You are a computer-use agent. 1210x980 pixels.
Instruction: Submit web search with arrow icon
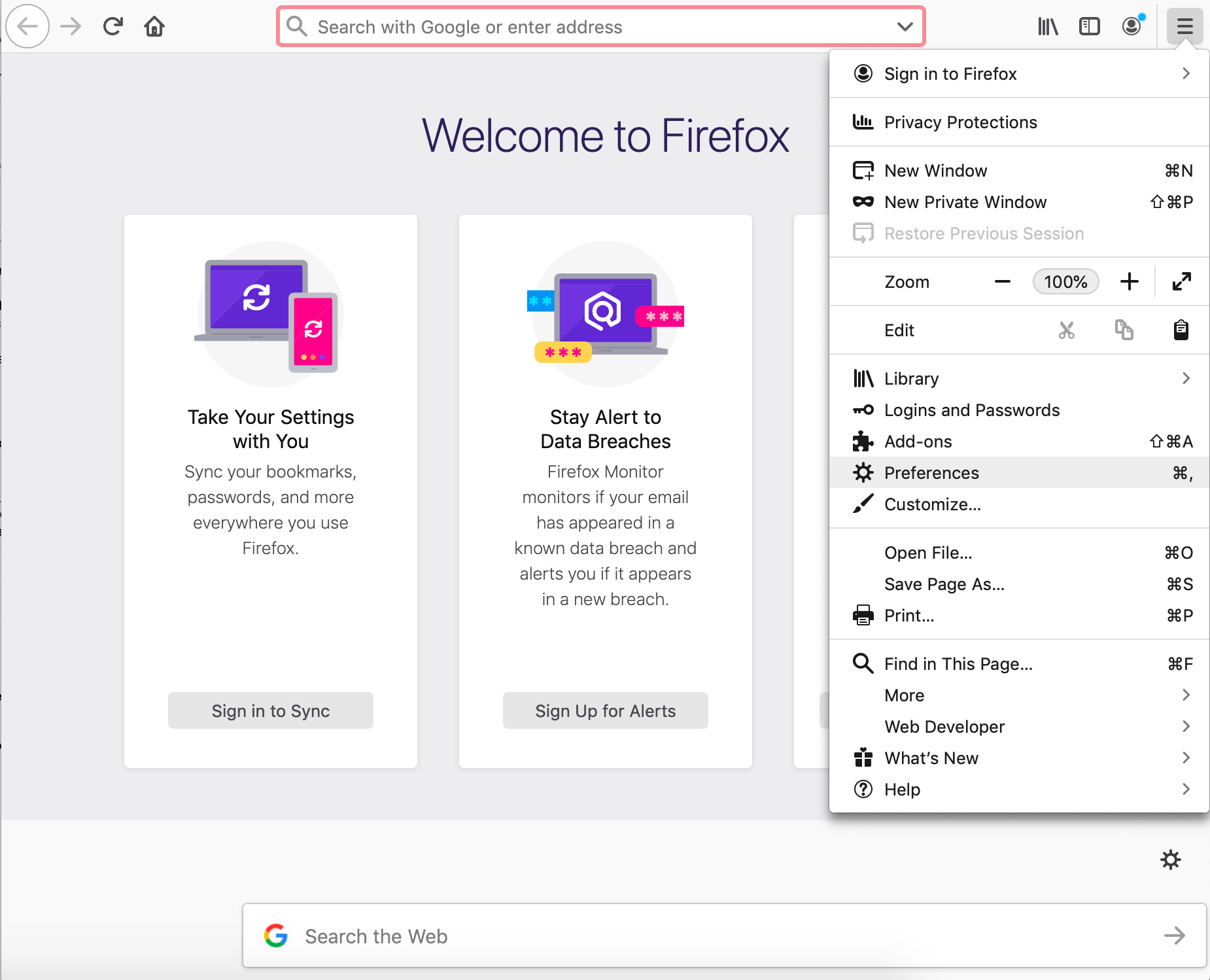1175,936
